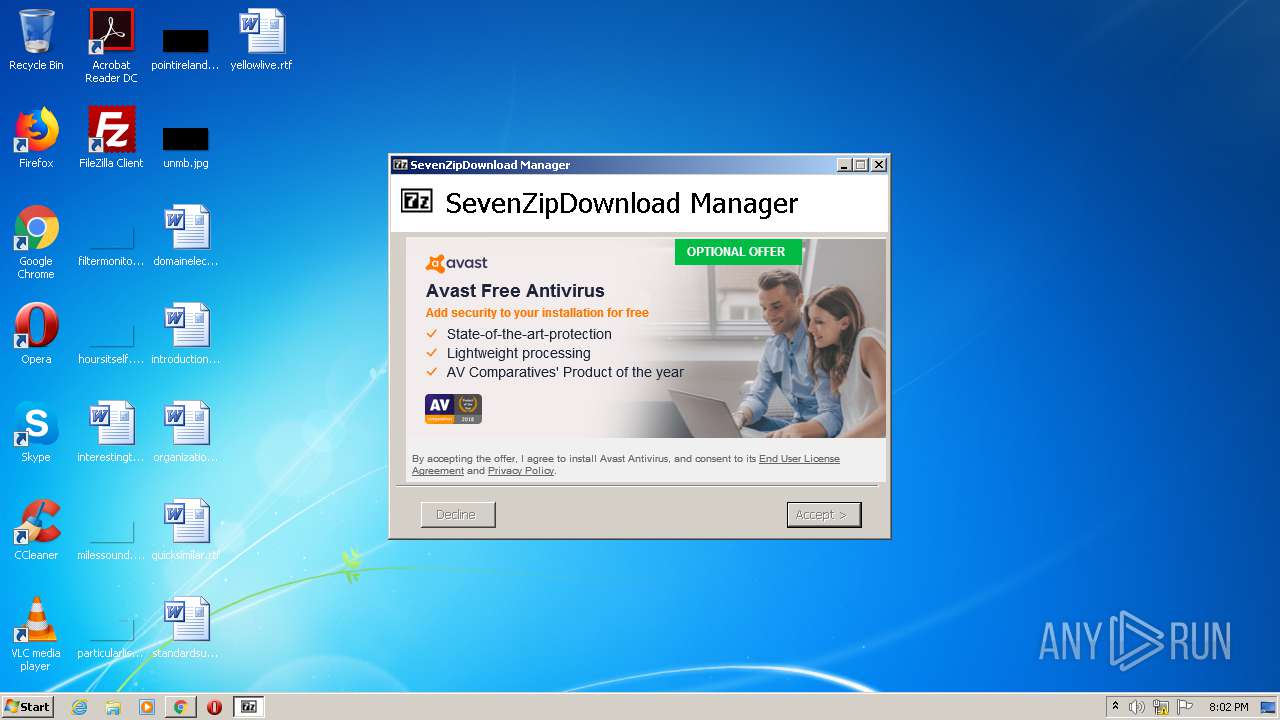Open FileZilla Client shortcut

click(x=111, y=138)
